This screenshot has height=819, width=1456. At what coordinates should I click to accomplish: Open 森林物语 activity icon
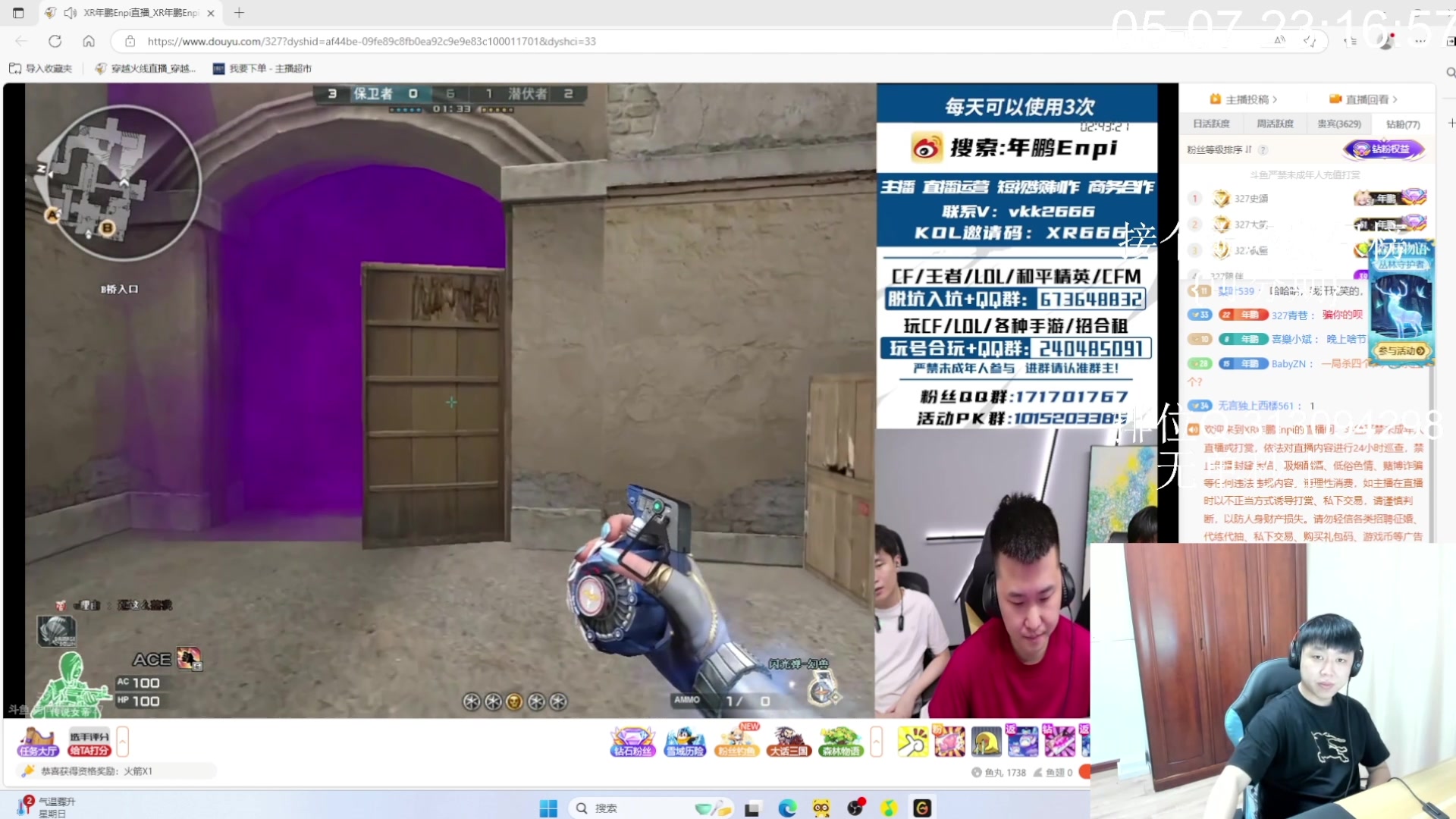click(x=841, y=741)
